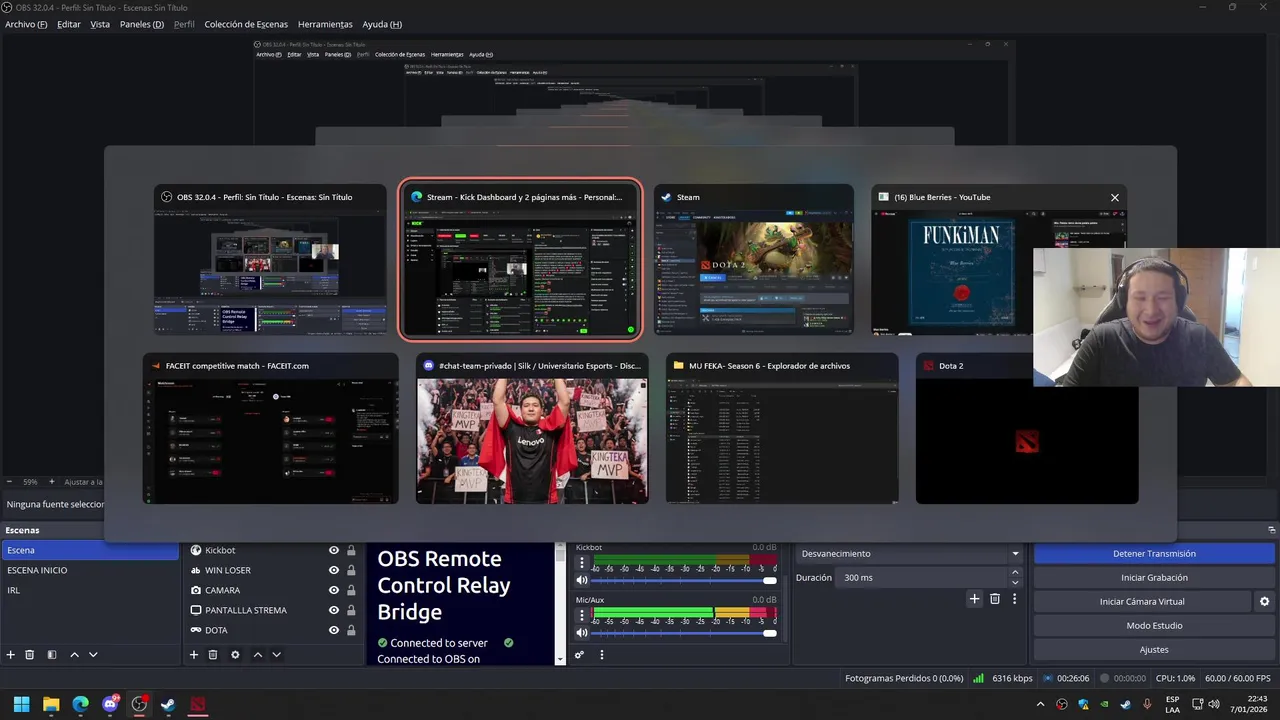Screen dimensions: 1280x720
Task: Hide the DOTA source
Action: pos(334,630)
